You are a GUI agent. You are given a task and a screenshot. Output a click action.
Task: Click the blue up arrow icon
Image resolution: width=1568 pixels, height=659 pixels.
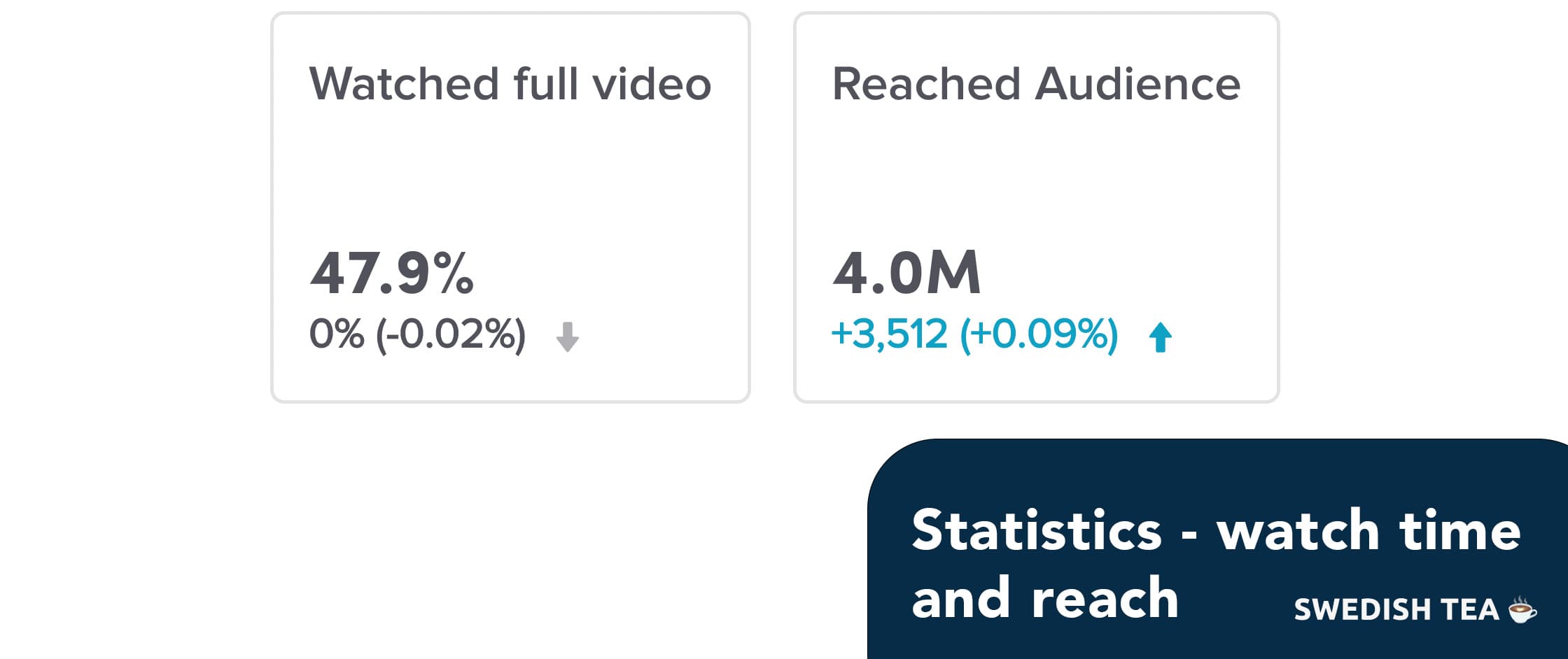[1160, 336]
